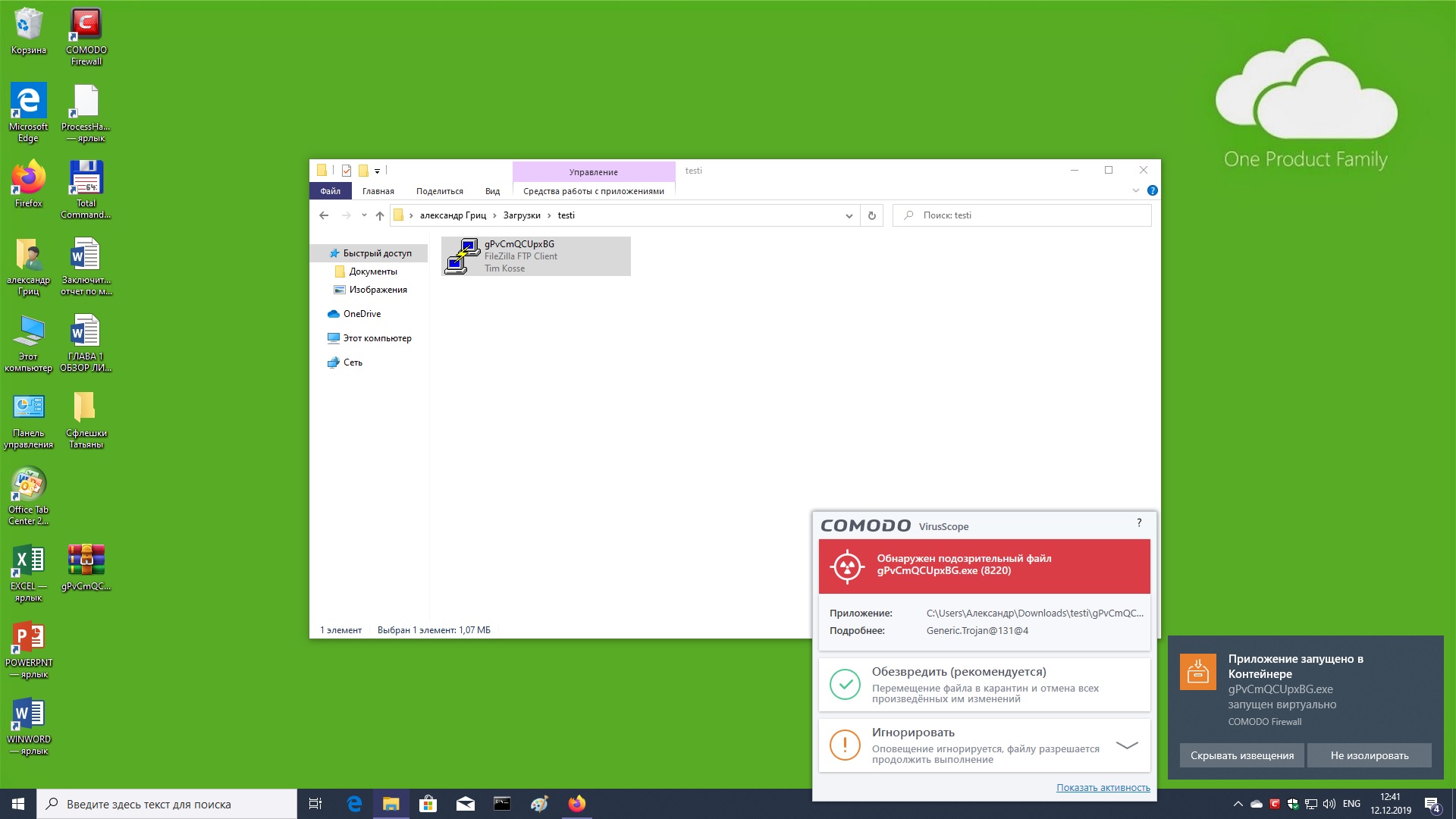Image resolution: width=1456 pixels, height=819 pixels.
Task: Click Не изолировать button
Action: [x=1369, y=755]
